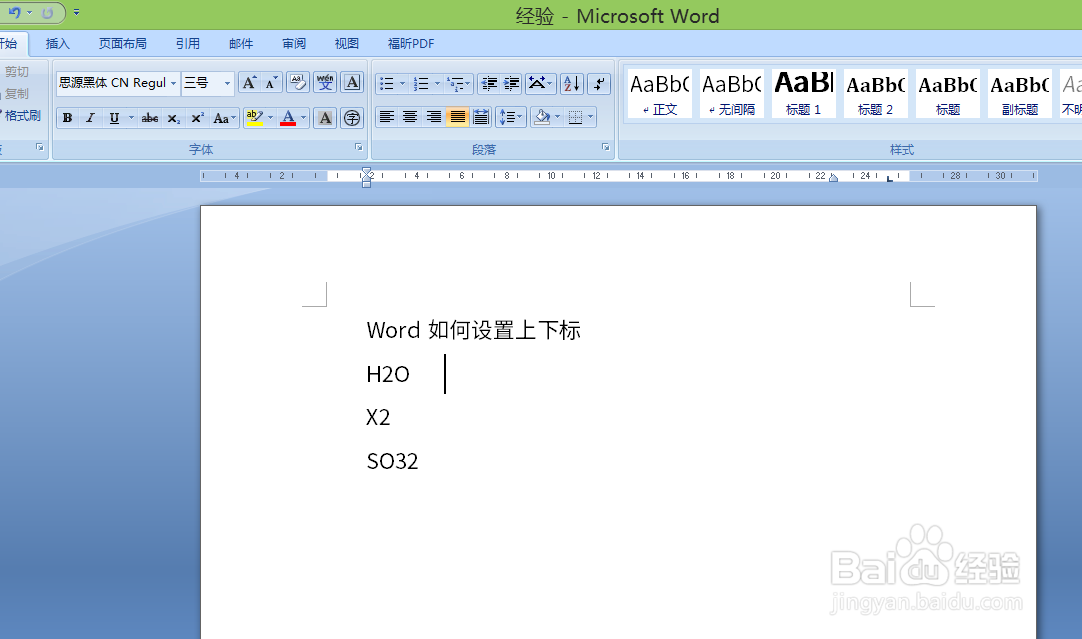The height and width of the screenshot is (639, 1082).
Task: Click the numbered list button
Action: point(420,83)
